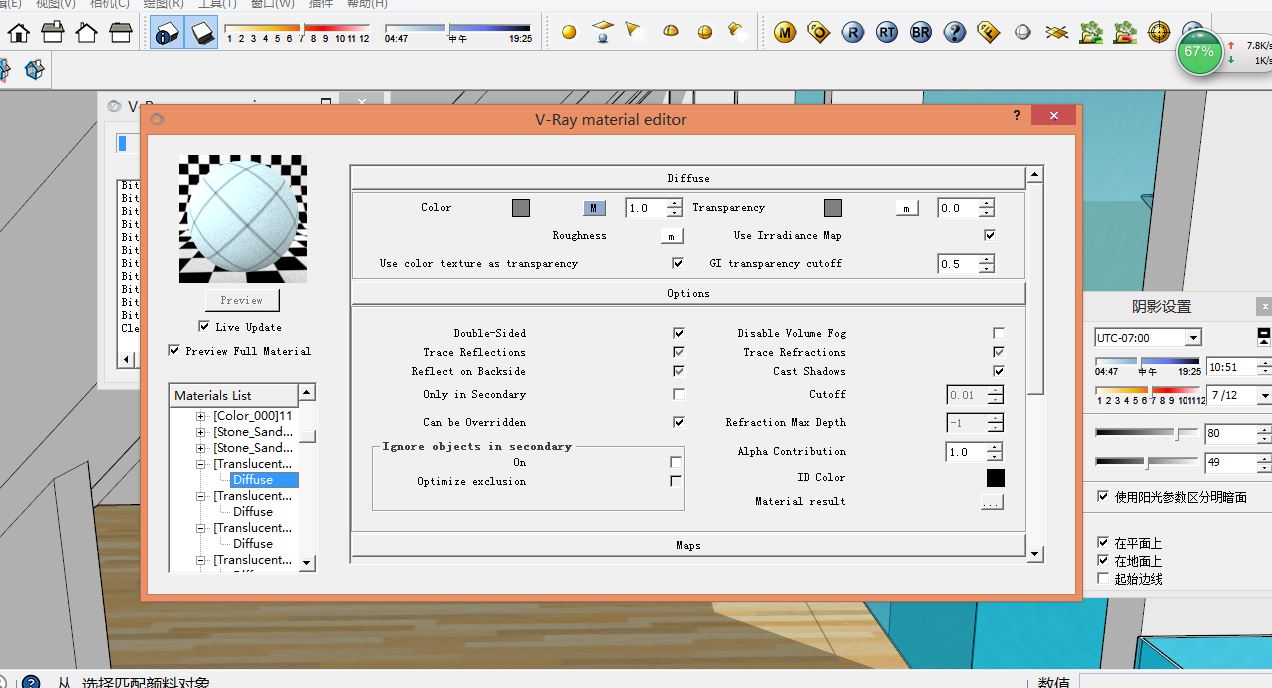Viewport: 1272px width, 688px height.
Task: Open the UTC-07:00 timezone dropdown
Action: (1192, 338)
